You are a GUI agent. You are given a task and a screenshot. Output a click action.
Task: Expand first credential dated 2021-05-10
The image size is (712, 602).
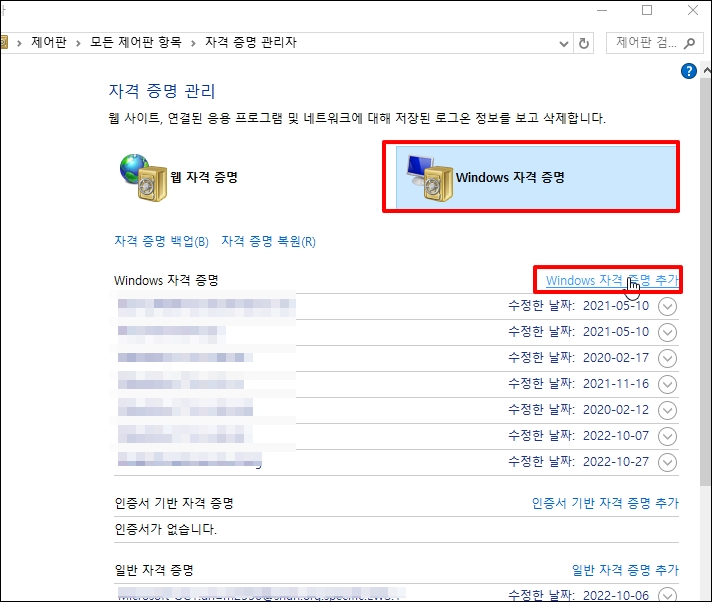click(x=667, y=306)
